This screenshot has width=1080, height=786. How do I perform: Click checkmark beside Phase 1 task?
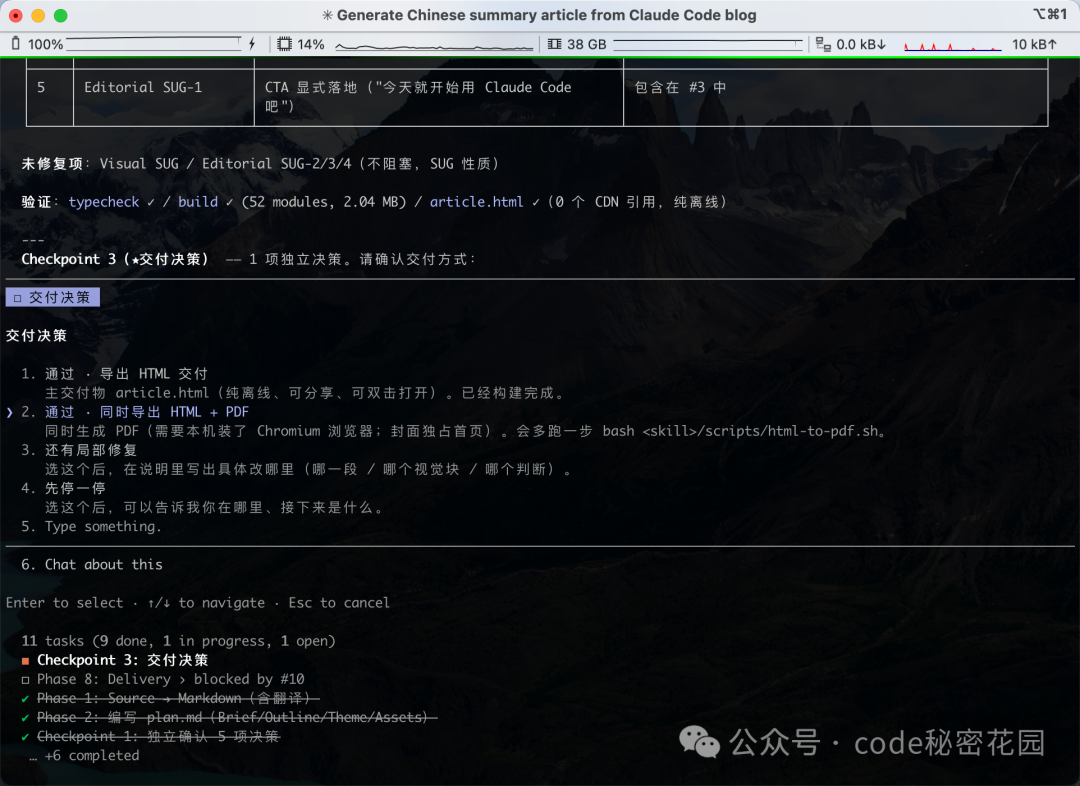25,699
